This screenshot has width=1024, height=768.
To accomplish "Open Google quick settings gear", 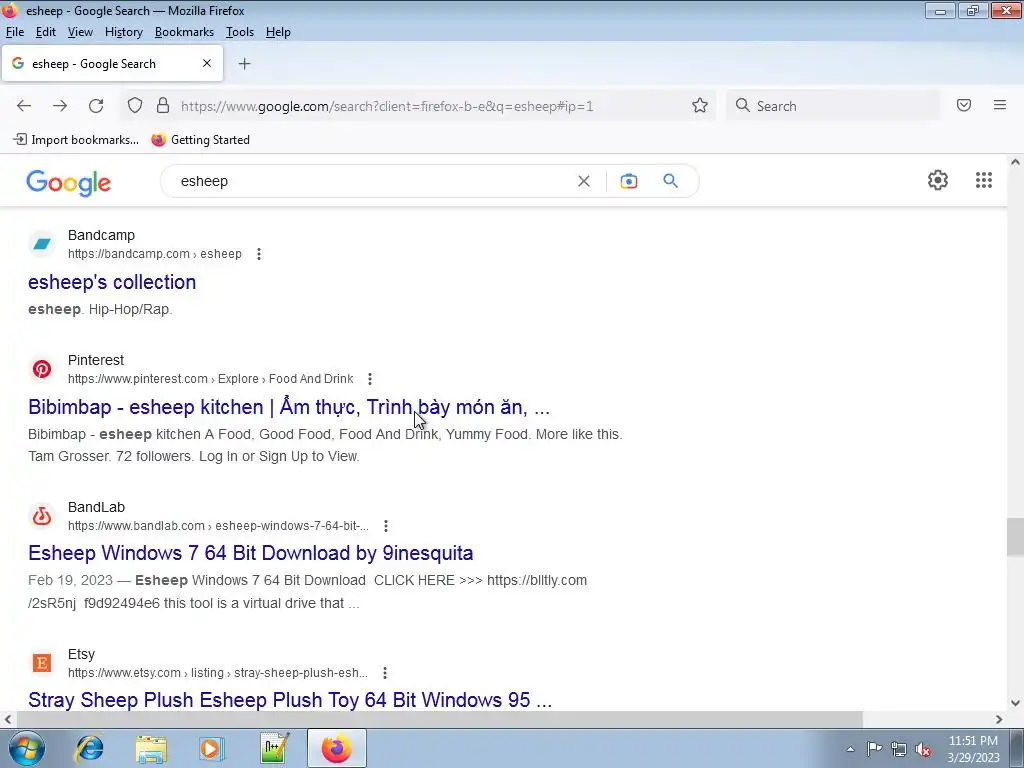I will (x=938, y=180).
